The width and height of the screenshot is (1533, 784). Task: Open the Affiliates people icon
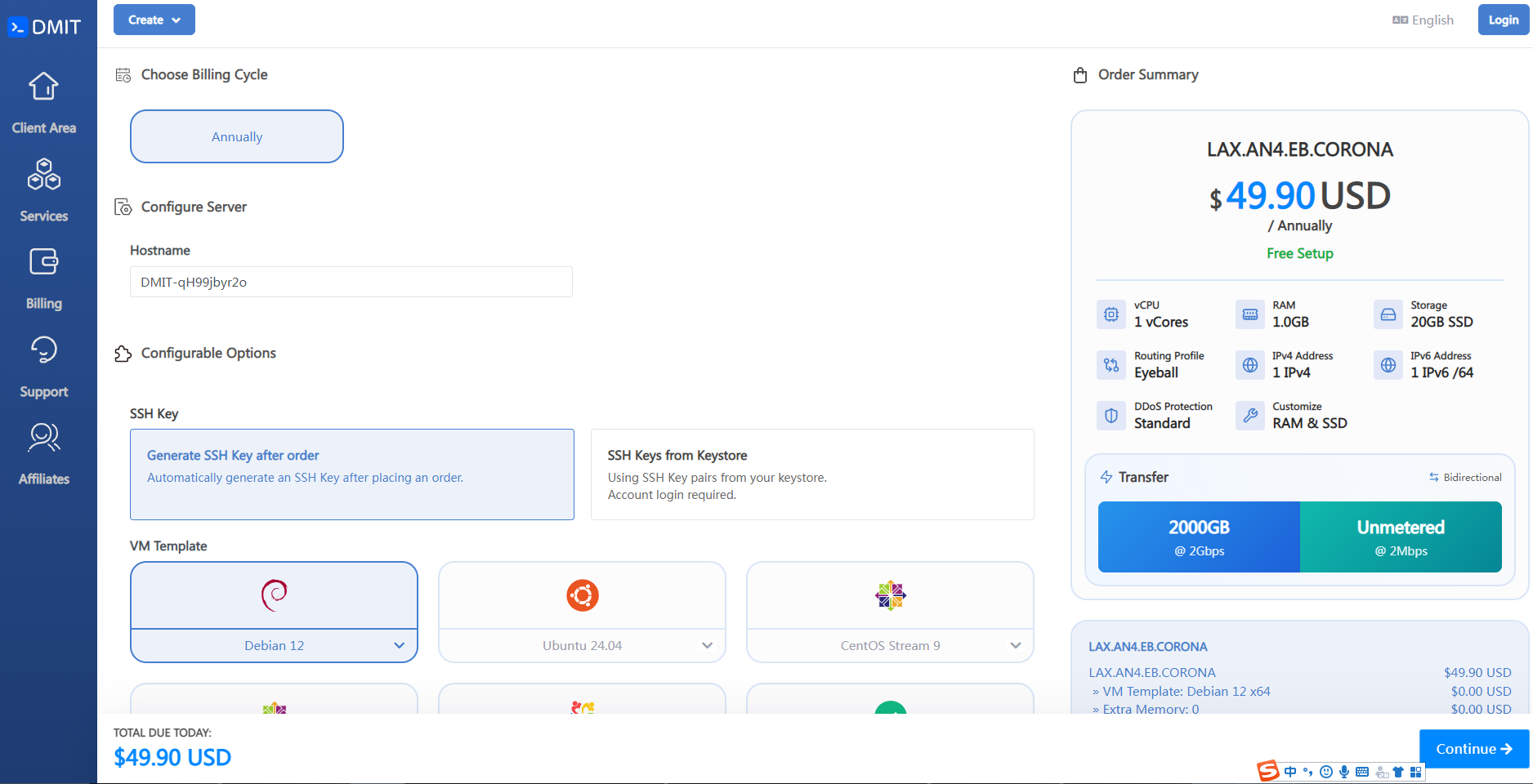pyautogui.click(x=43, y=438)
